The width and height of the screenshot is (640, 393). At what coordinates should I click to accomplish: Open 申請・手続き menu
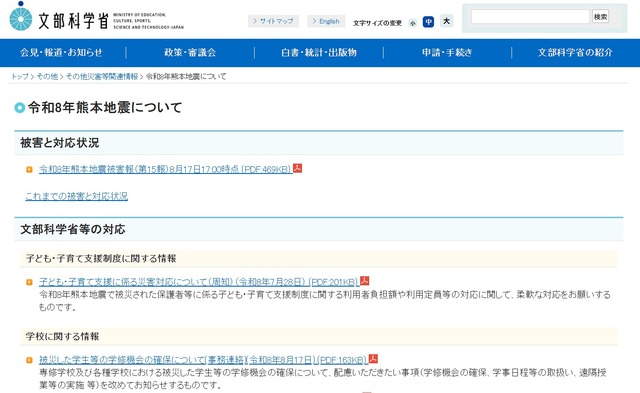coord(447,53)
